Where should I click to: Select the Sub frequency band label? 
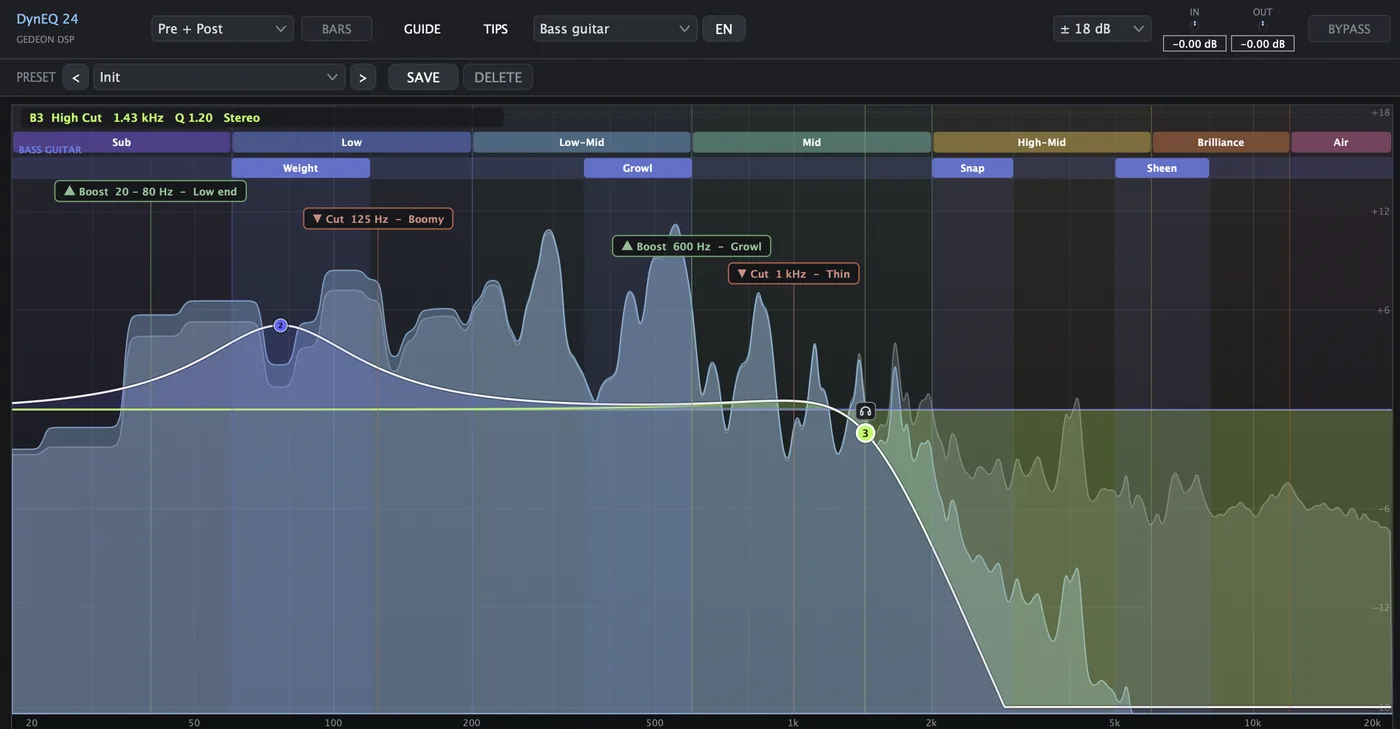coord(122,142)
